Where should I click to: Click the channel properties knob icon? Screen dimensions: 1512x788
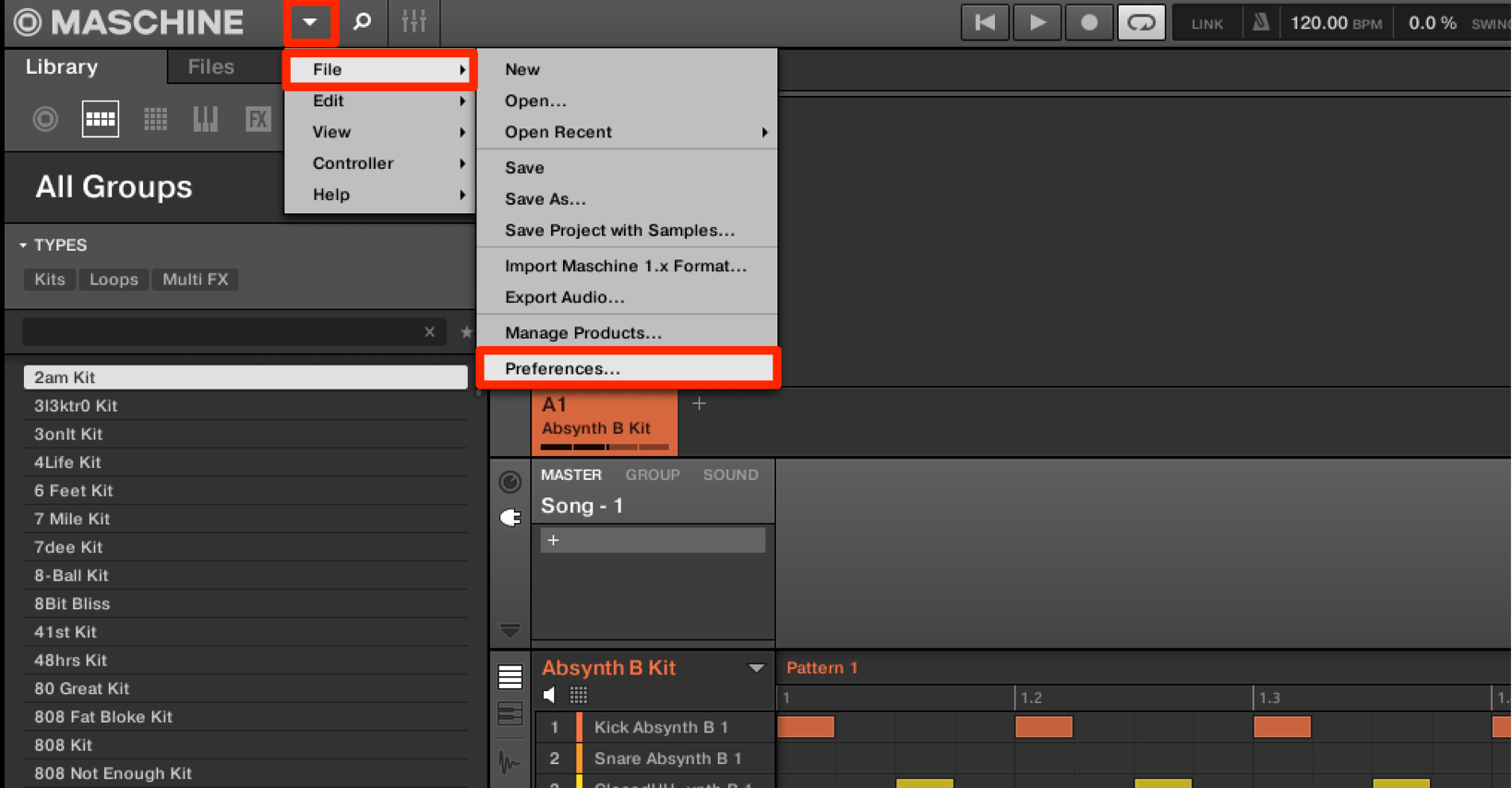click(510, 482)
